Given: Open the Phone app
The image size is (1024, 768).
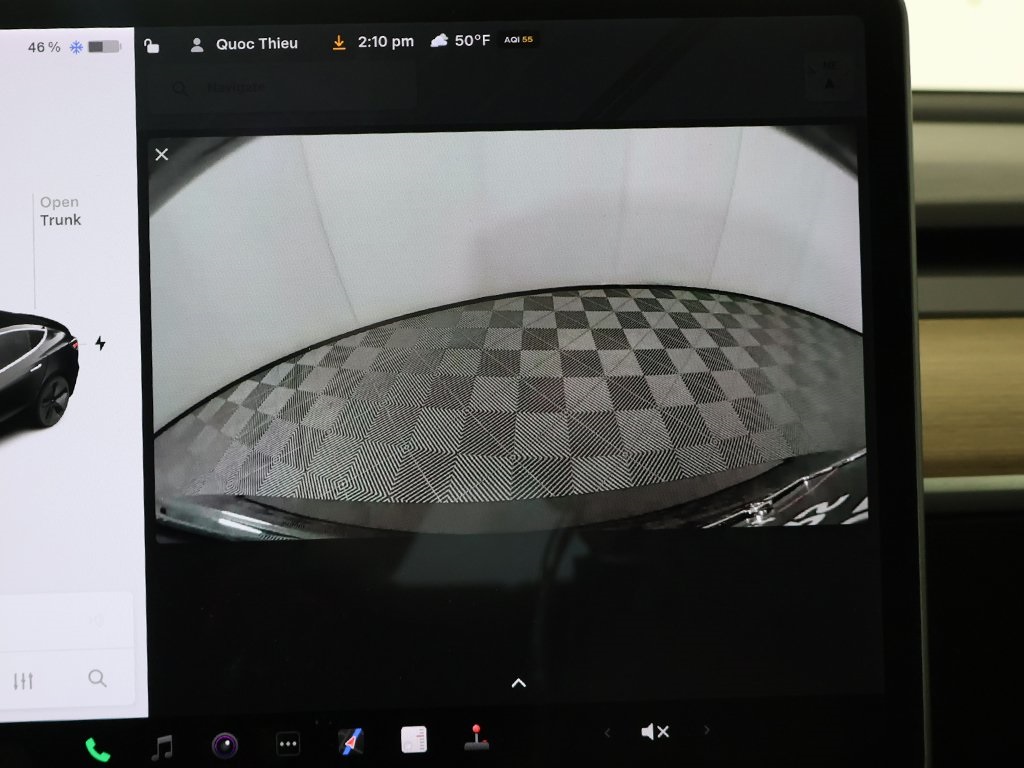Looking at the screenshot, I should click(x=97, y=749).
